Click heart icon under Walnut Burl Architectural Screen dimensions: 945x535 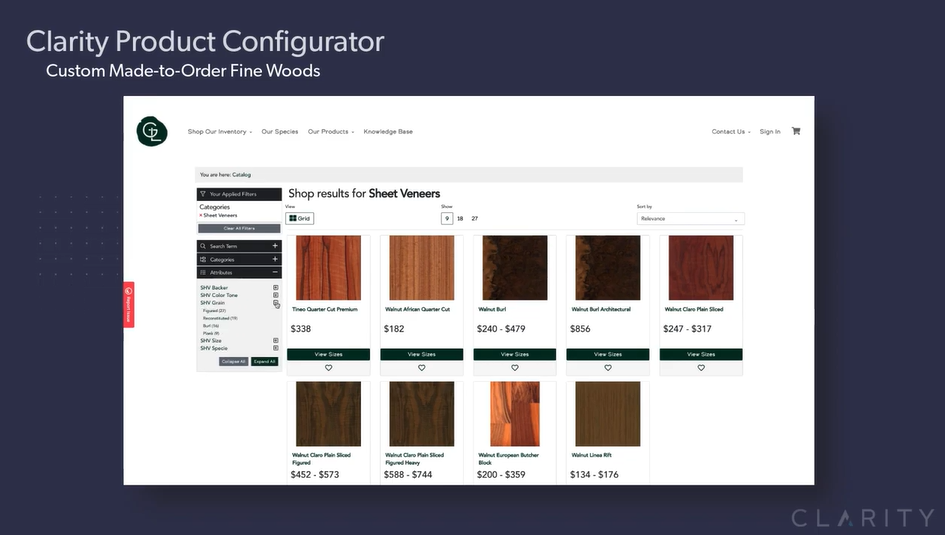tap(608, 368)
